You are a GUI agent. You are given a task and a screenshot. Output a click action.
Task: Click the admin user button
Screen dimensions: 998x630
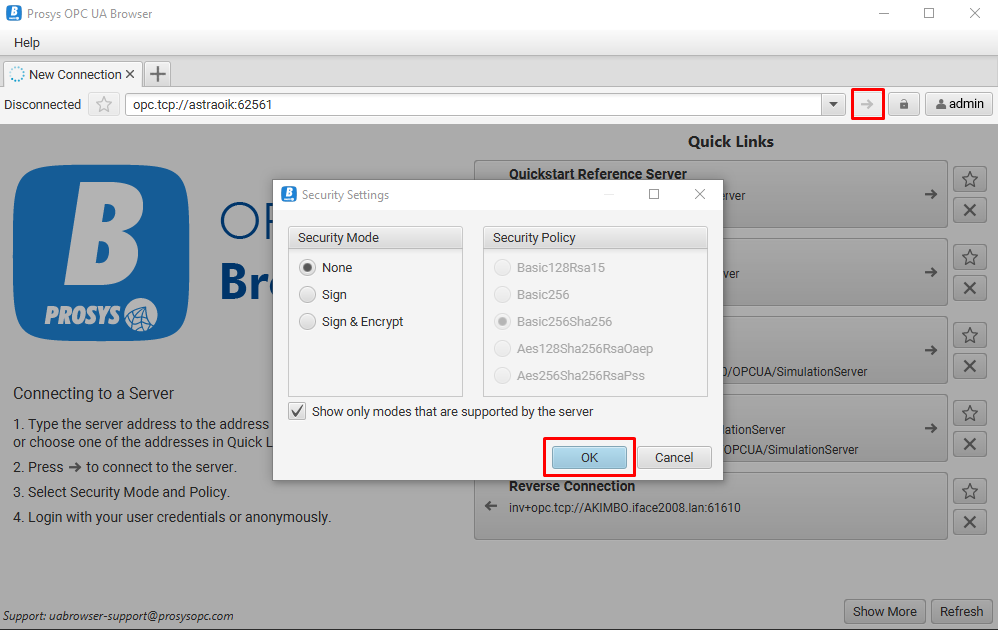pos(958,104)
